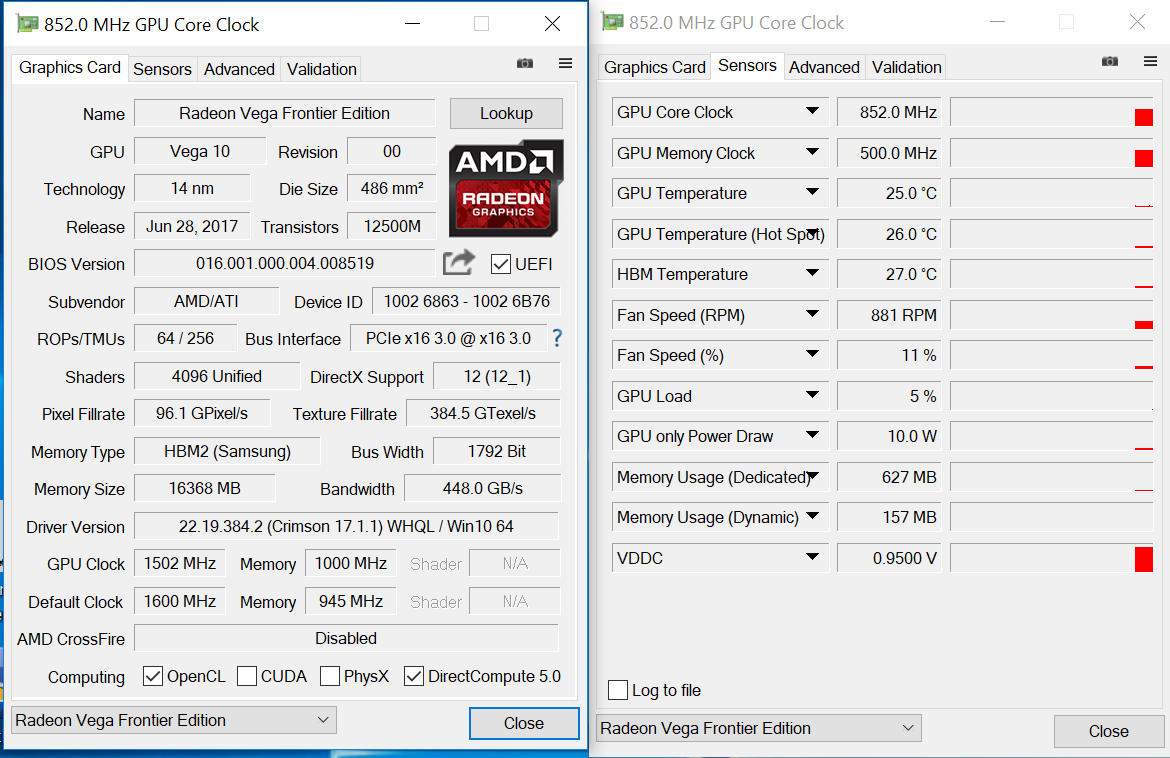Click the BIOS export share icon

pyautogui.click(x=459, y=262)
